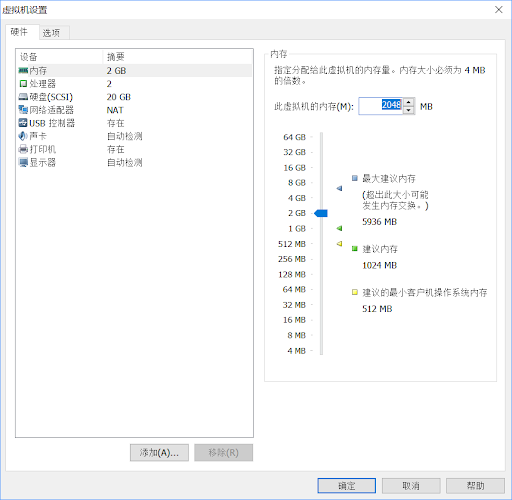This screenshot has width=512, height=500.
Task: Click the 16 GB slider scale label
Action: coord(294,167)
